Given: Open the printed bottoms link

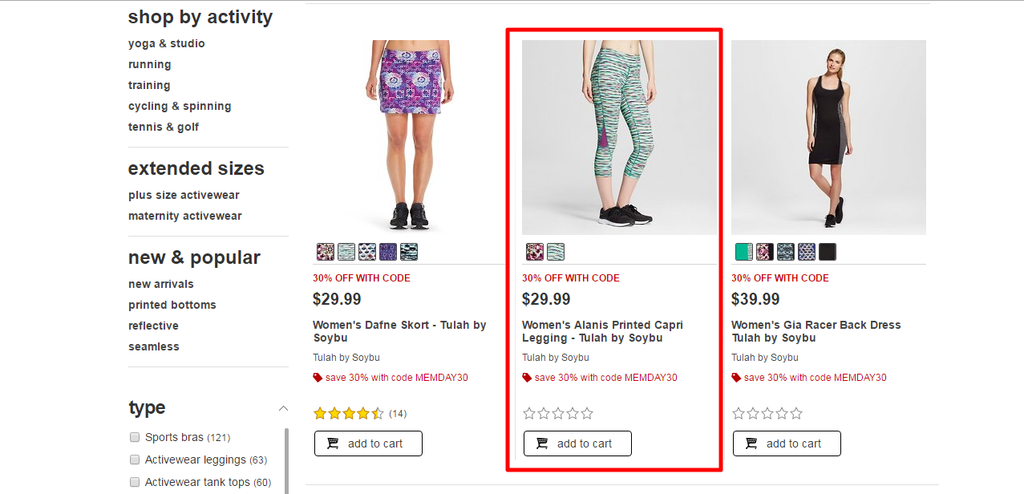Looking at the screenshot, I should pyautogui.click(x=172, y=305).
